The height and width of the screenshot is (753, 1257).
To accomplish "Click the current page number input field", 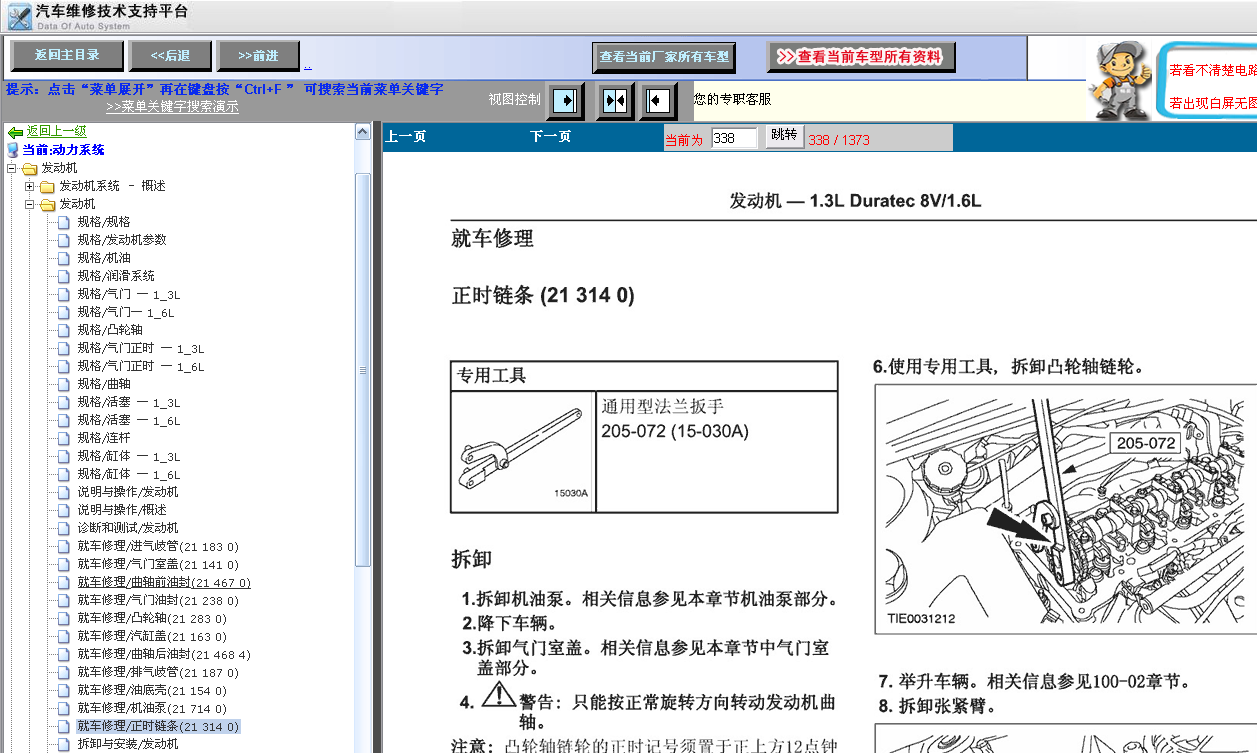I will (x=734, y=138).
